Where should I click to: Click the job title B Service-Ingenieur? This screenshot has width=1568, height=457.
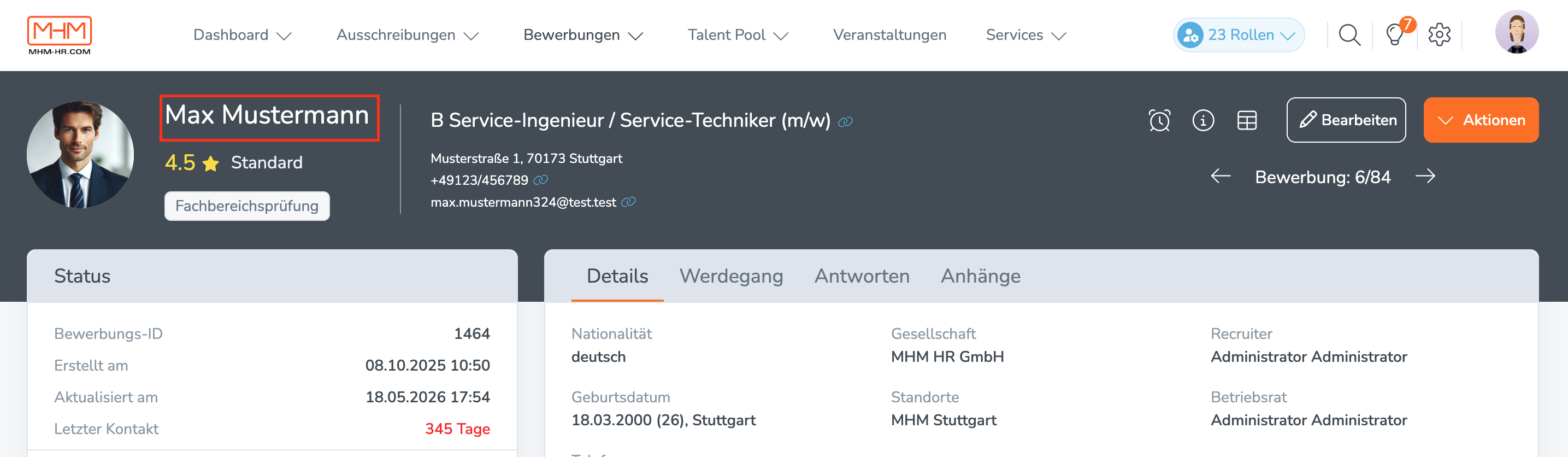pos(630,120)
